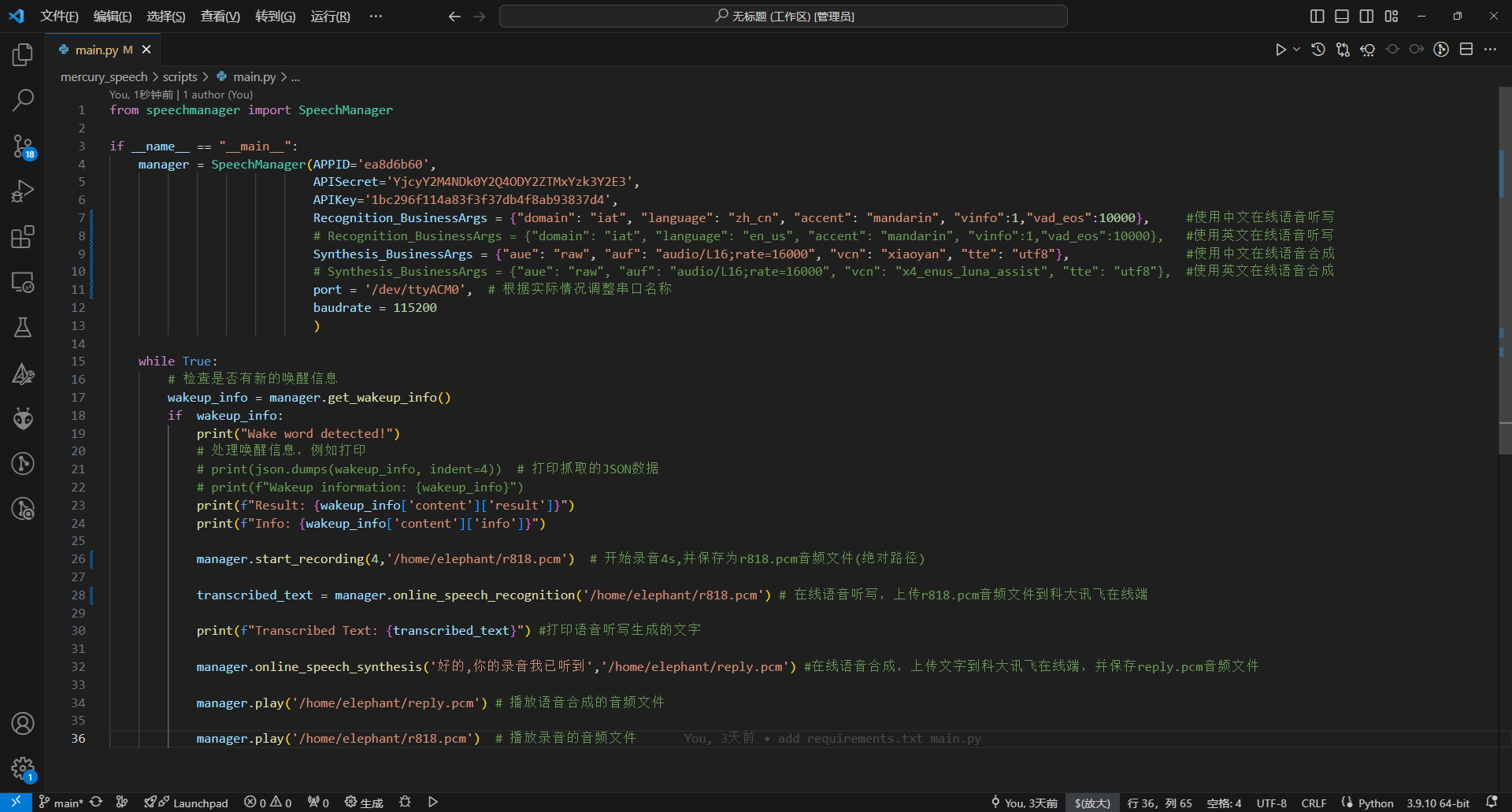The height and width of the screenshot is (812, 1512).
Task: Toggle file blame GitLens icon
Action: coord(1441,50)
